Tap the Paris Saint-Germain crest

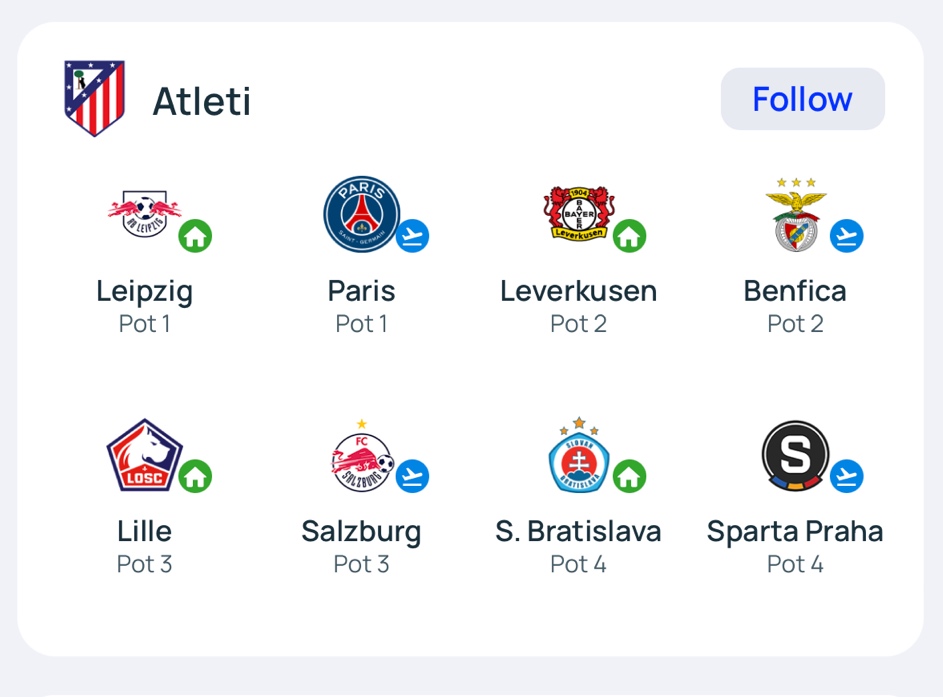click(361, 214)
